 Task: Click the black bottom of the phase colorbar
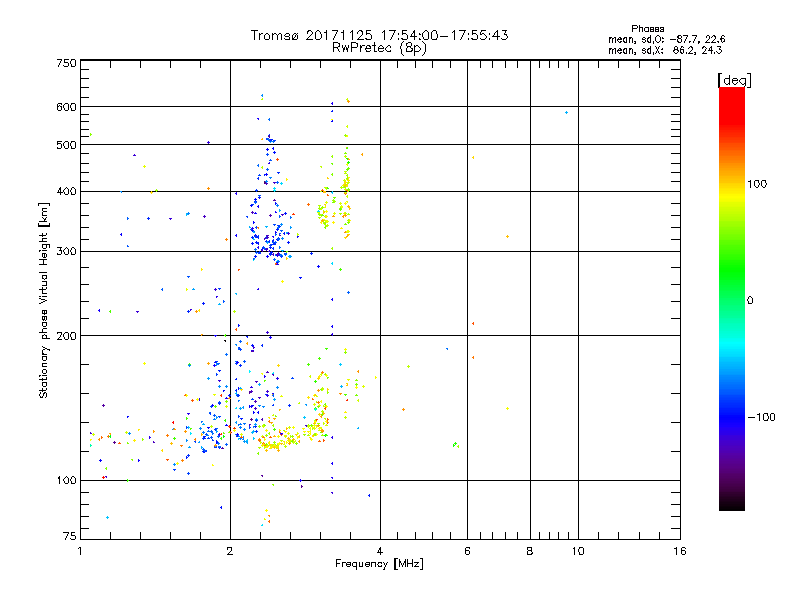click(x=732, y=503)
